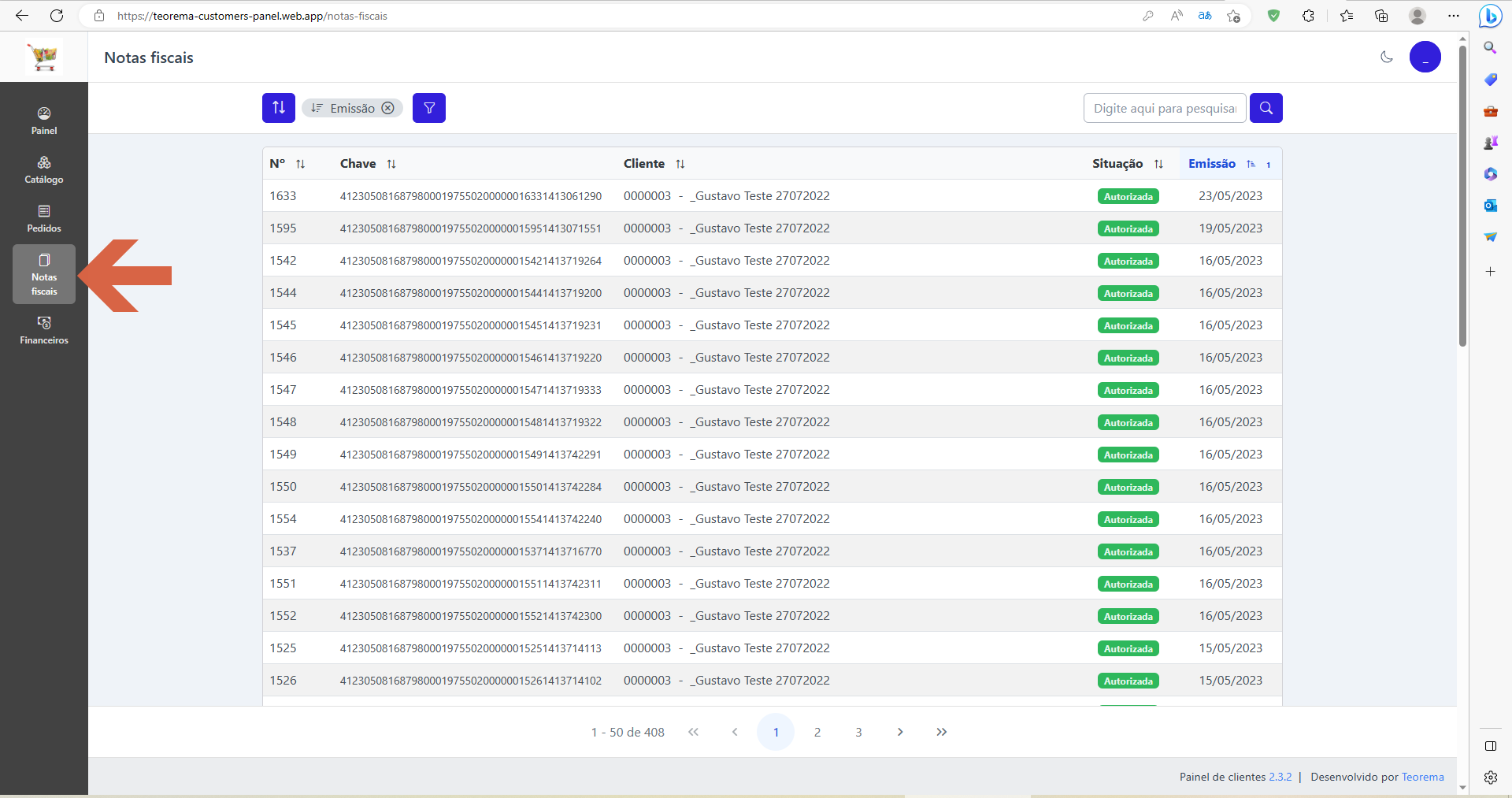
Task: Open the favorites list icon
Action: 1347,16
